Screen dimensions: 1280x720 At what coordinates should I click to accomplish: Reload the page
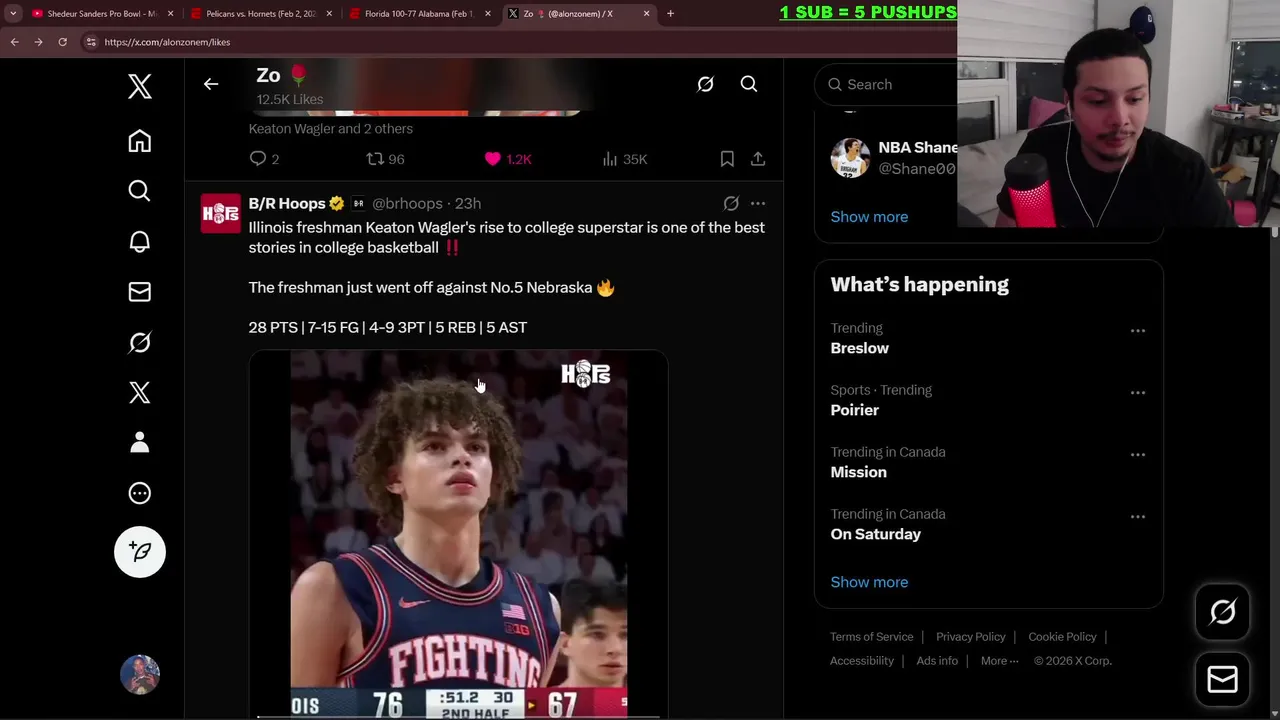pos(62,42)
